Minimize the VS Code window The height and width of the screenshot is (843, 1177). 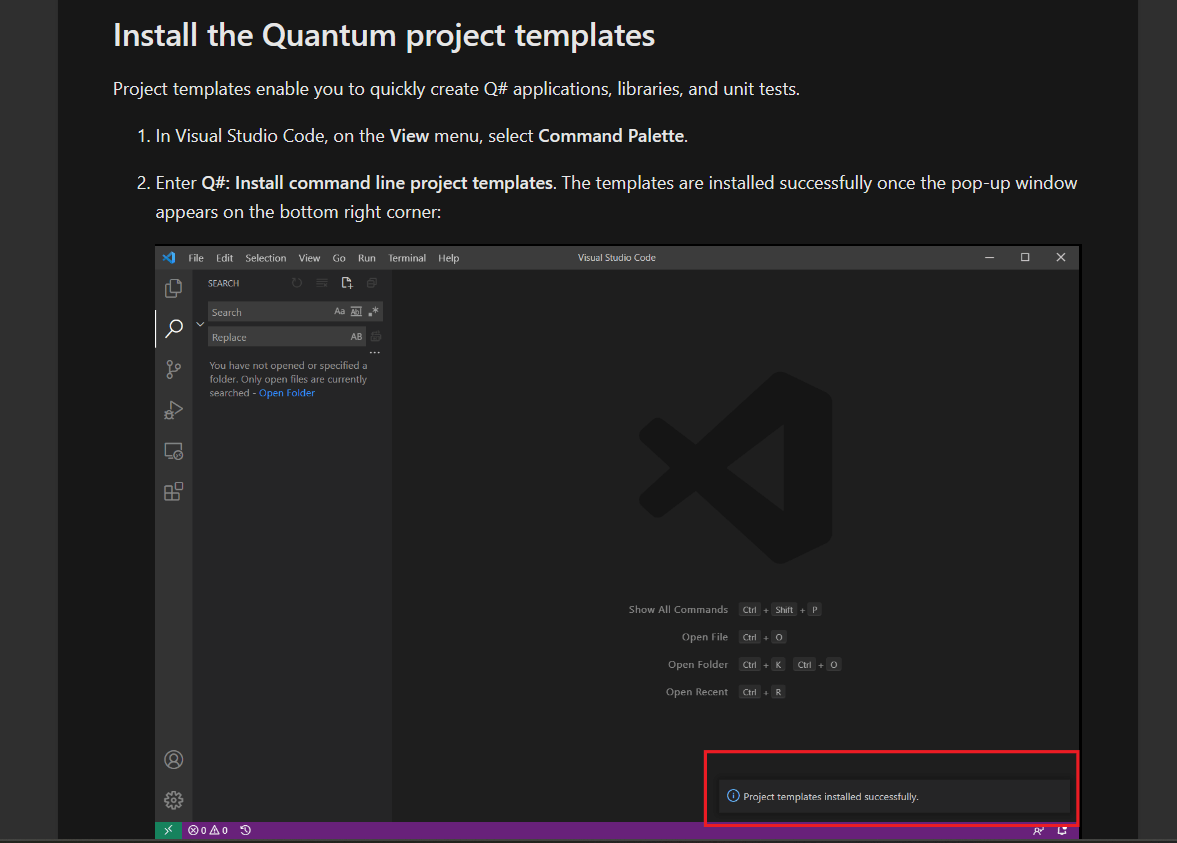(989, 257)
